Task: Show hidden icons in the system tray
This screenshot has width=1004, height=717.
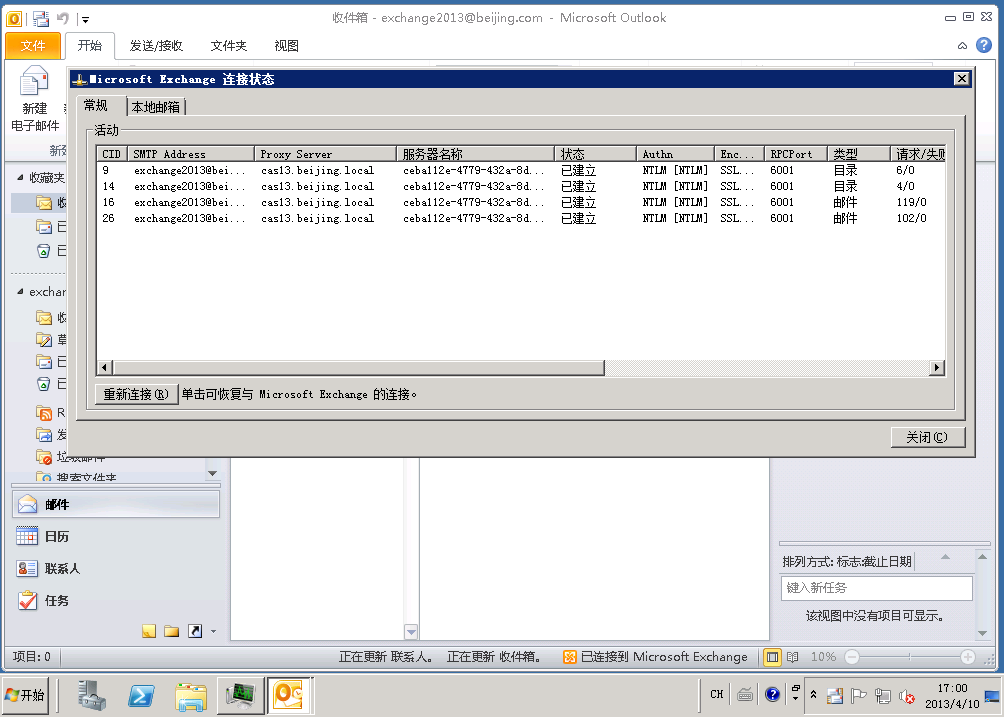Action: pyautogui.click(x=813, y=695)
